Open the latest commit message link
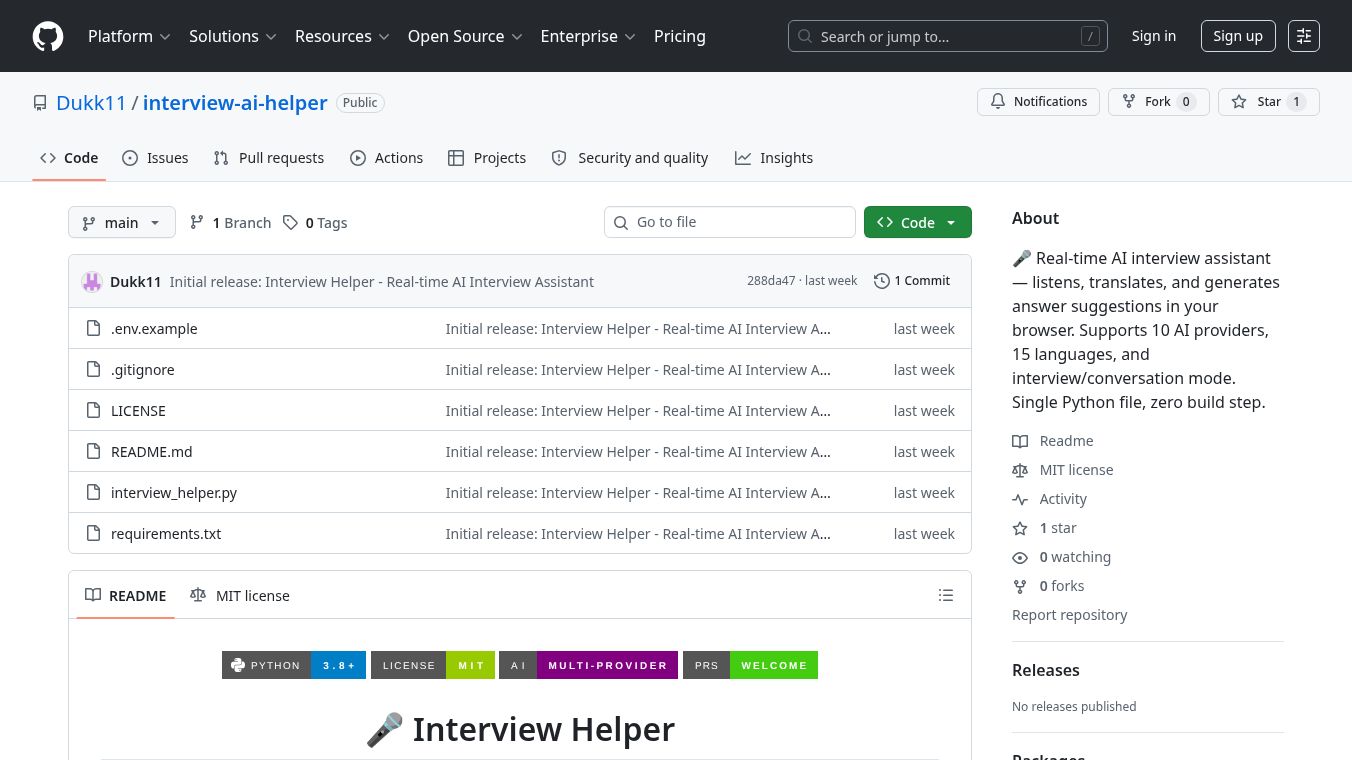This screenshot has height=760, width=1352. click(x=382, y=281)
